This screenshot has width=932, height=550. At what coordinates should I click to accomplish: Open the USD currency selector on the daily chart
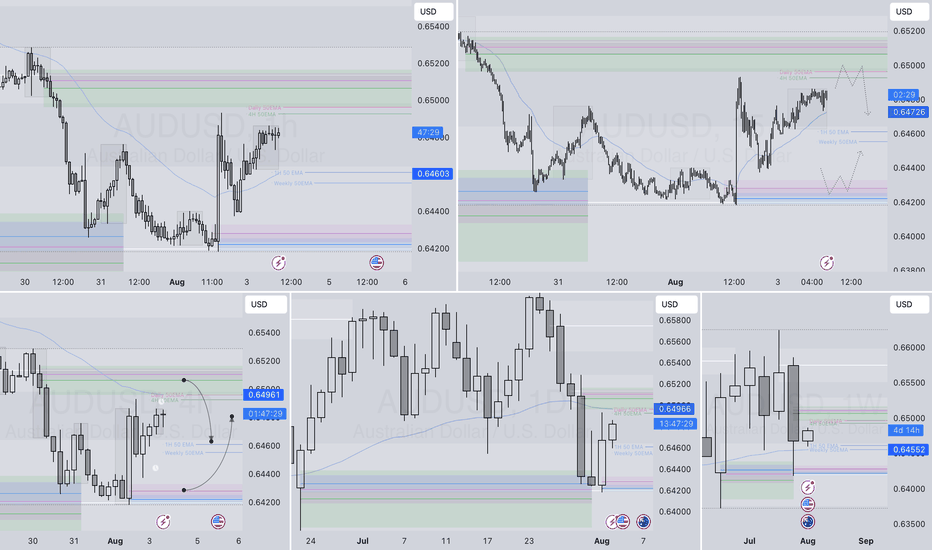pos(676,304)
